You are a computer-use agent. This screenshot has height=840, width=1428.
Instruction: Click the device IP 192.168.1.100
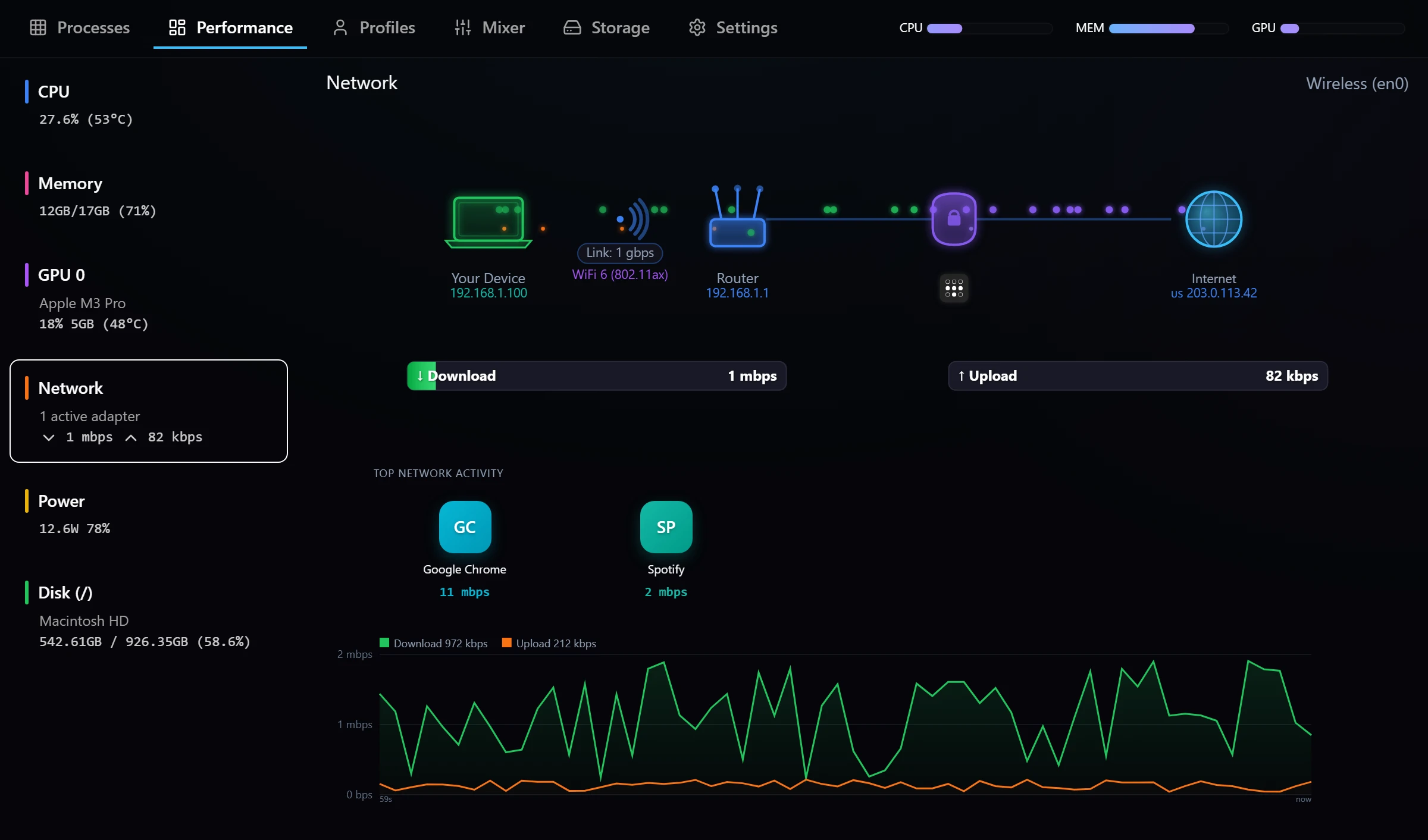click(x=488, y=293)
